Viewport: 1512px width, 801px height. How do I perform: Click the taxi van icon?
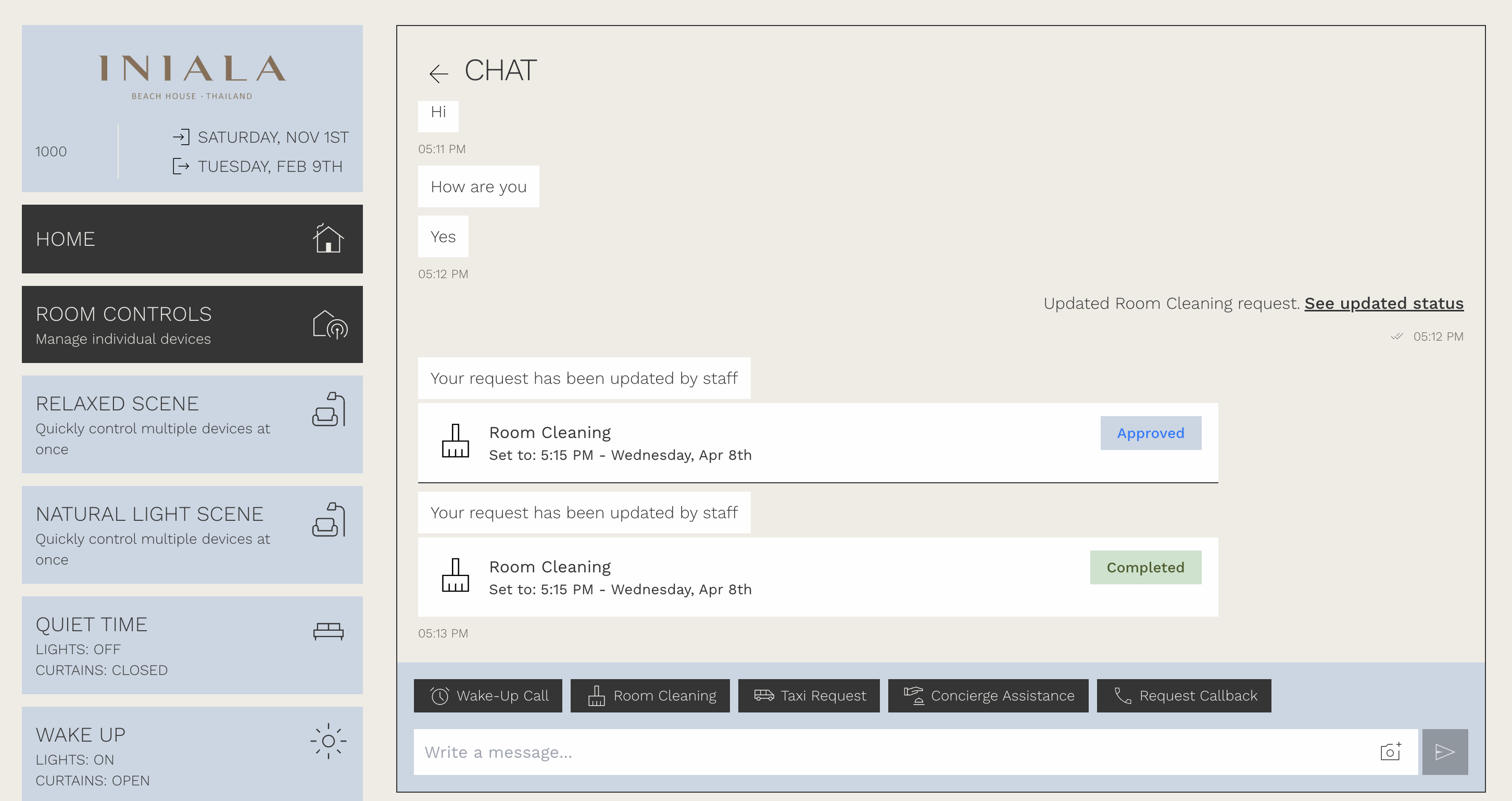pos(764,695)
